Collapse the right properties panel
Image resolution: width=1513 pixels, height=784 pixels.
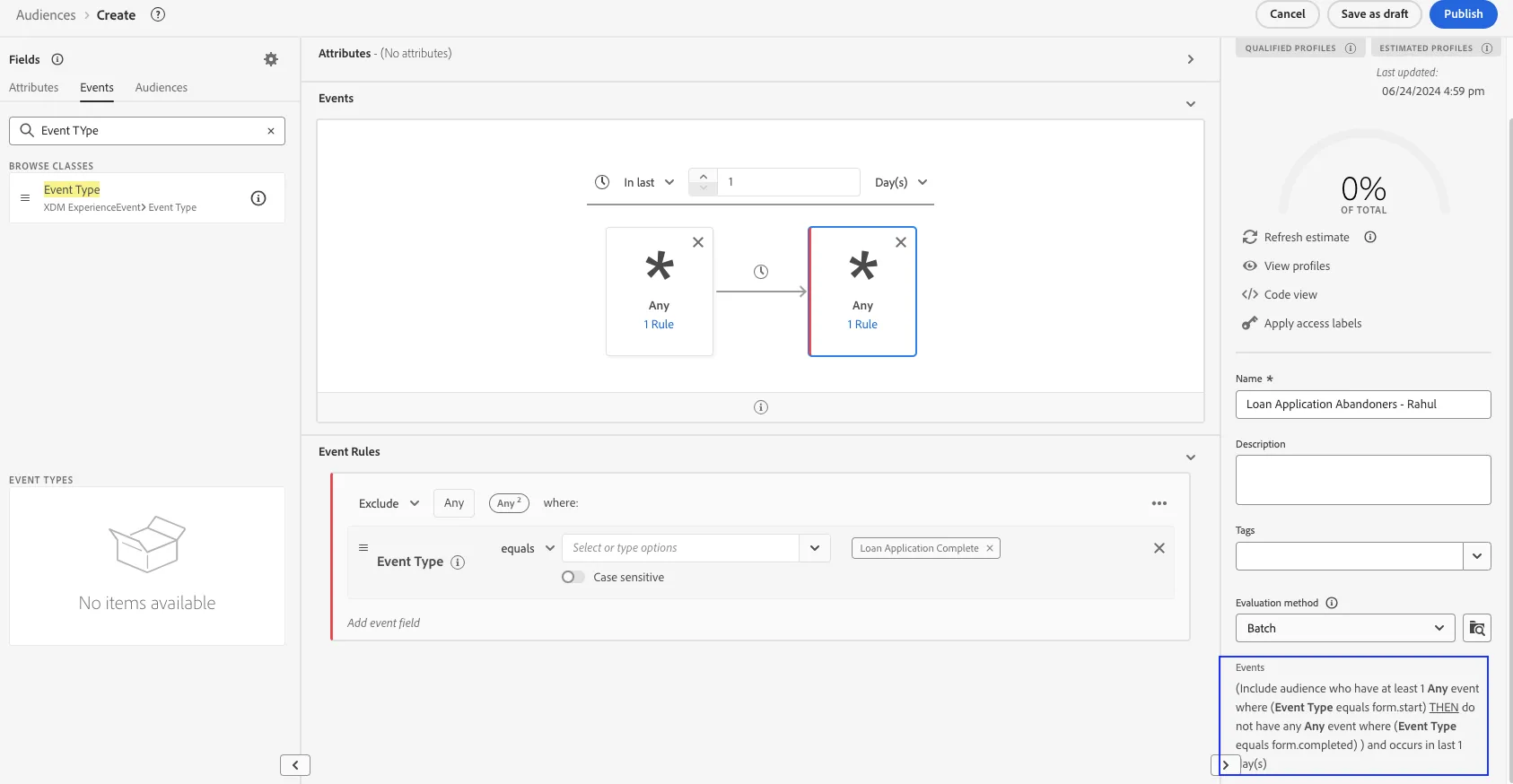1226,765
